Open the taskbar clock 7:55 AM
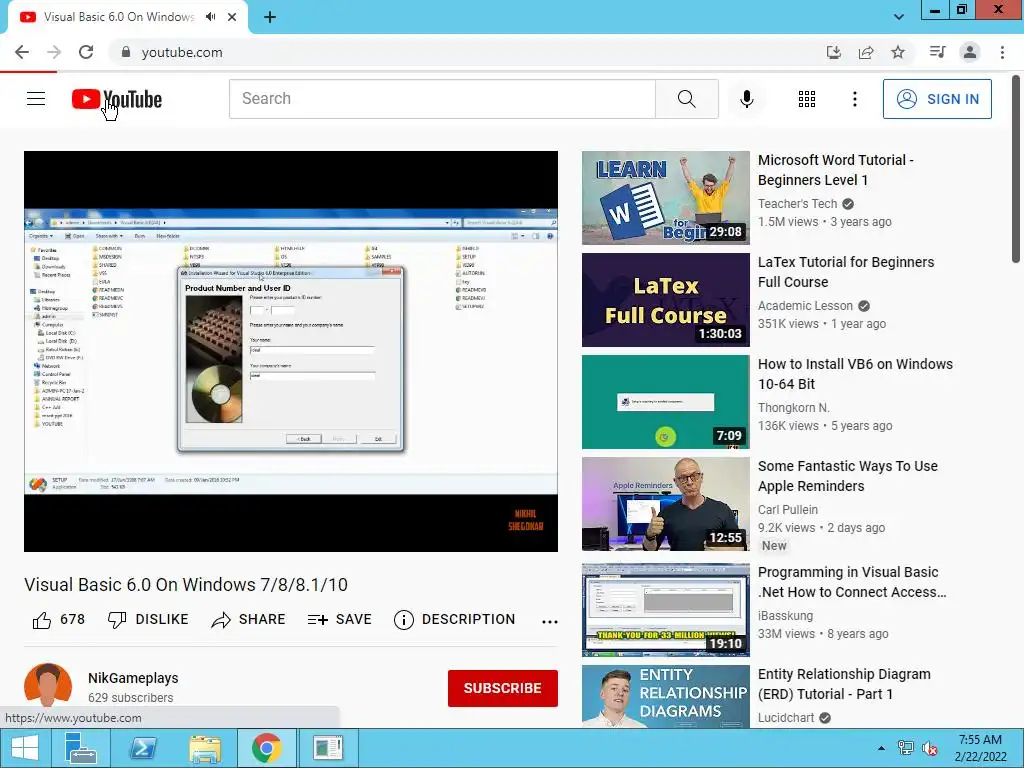 tap(980, 748)
